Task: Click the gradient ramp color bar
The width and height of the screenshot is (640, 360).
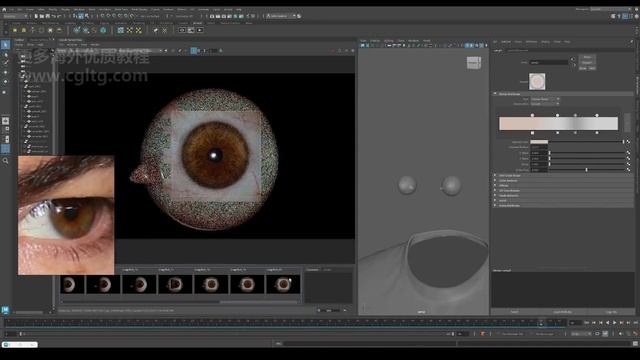Action: pos(558,123)
